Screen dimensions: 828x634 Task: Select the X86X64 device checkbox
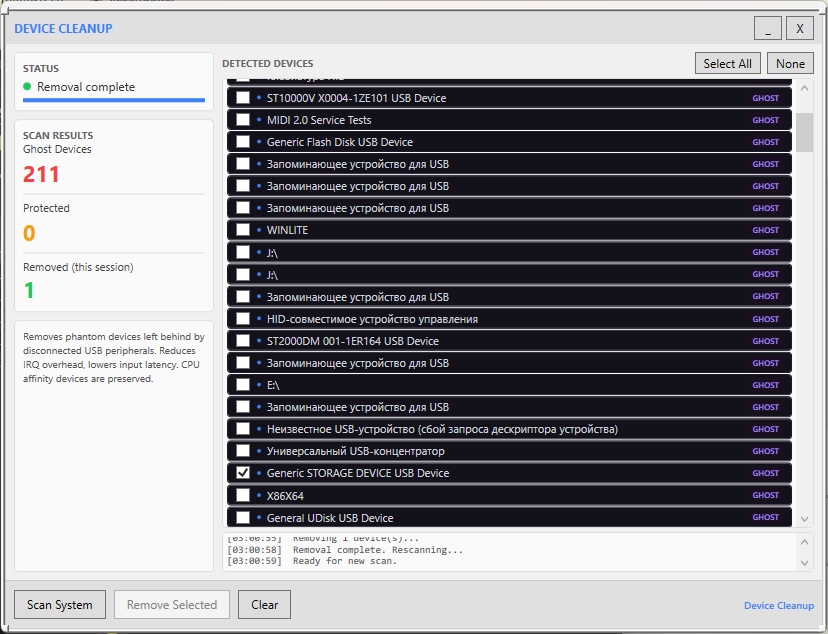click(x=243, y=495)
